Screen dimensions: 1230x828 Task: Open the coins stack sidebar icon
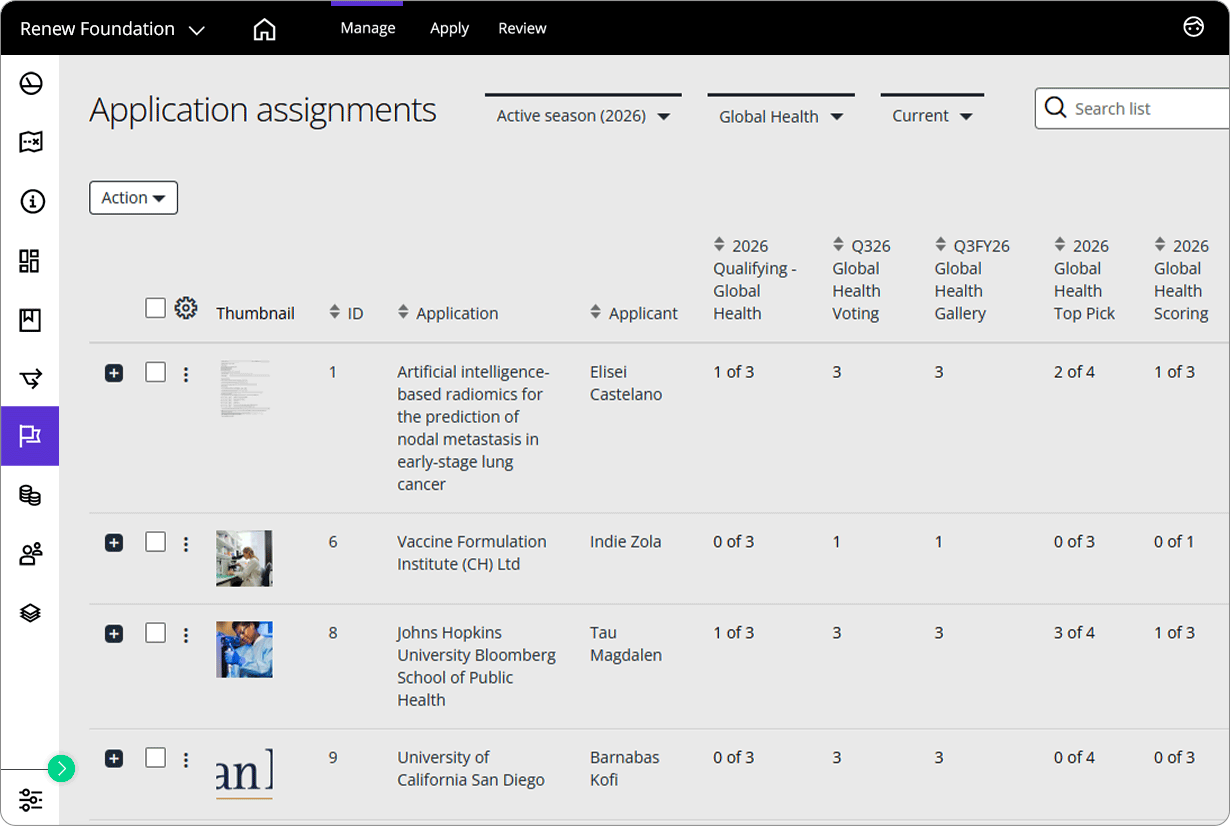click(x=30, y=495)
